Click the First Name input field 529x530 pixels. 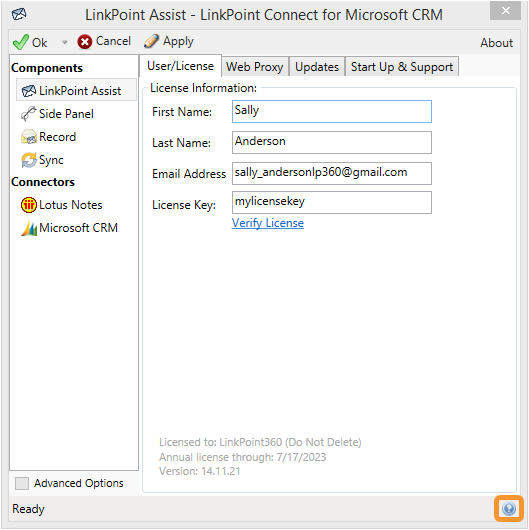(332, 111)
